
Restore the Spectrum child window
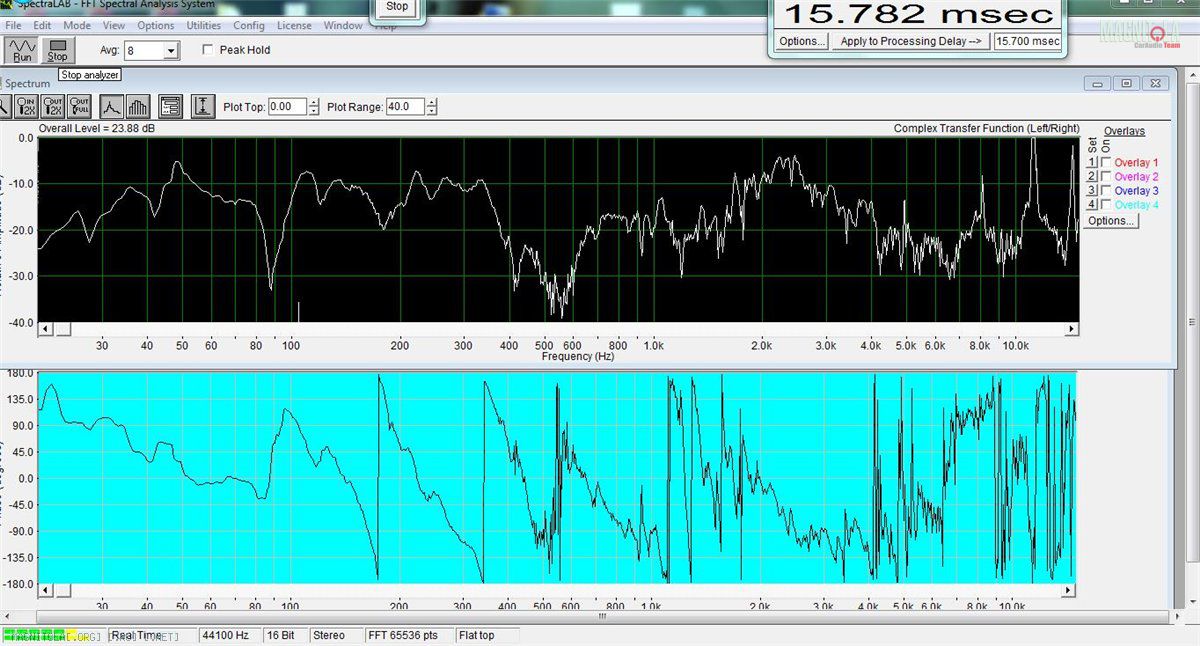1127,83
